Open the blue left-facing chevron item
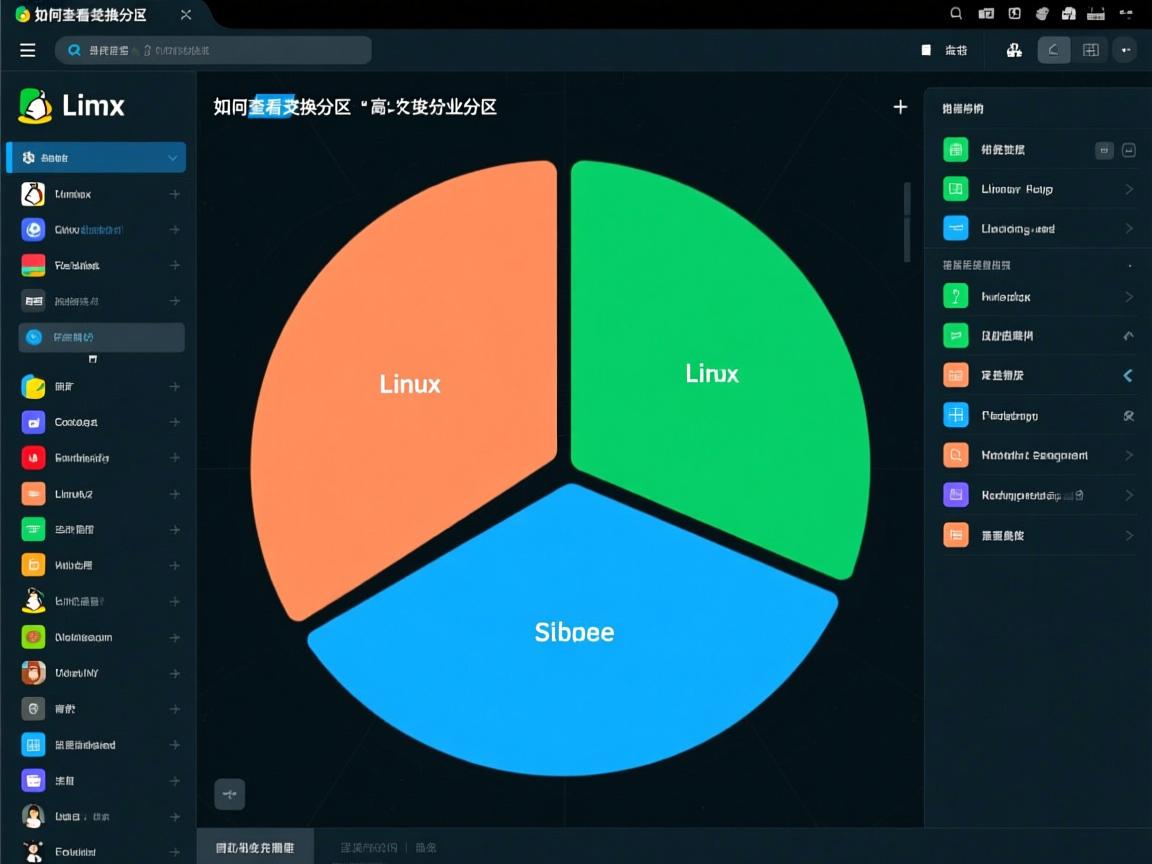 (1128, 375)
